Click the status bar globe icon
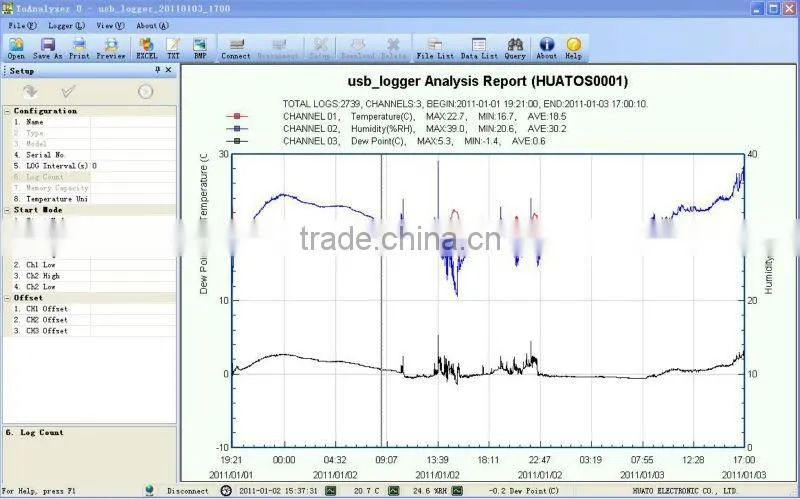Screen dimensions: 800x499 149,490
